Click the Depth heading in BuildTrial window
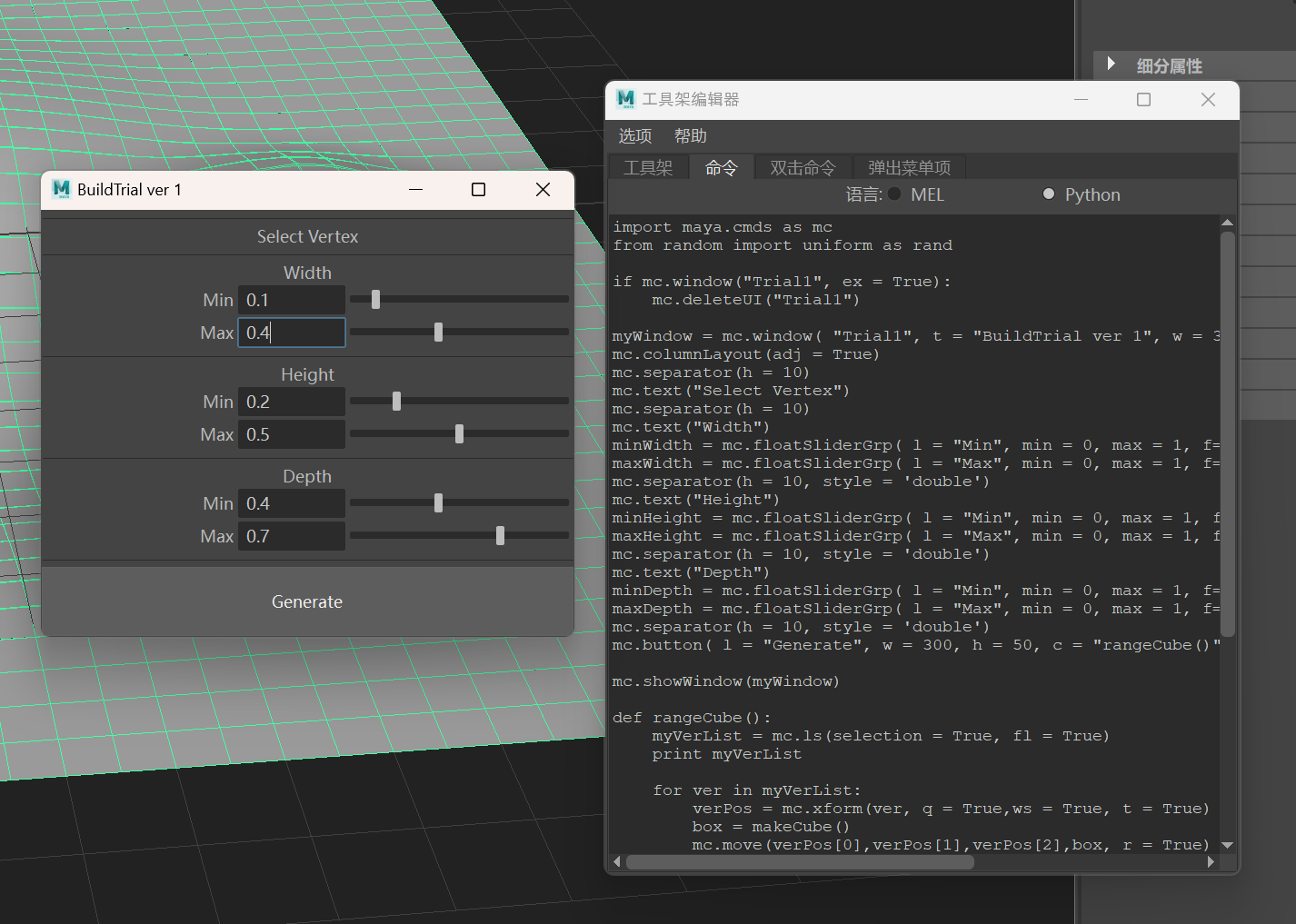The image size is (1296, 924). pos(307,476)
